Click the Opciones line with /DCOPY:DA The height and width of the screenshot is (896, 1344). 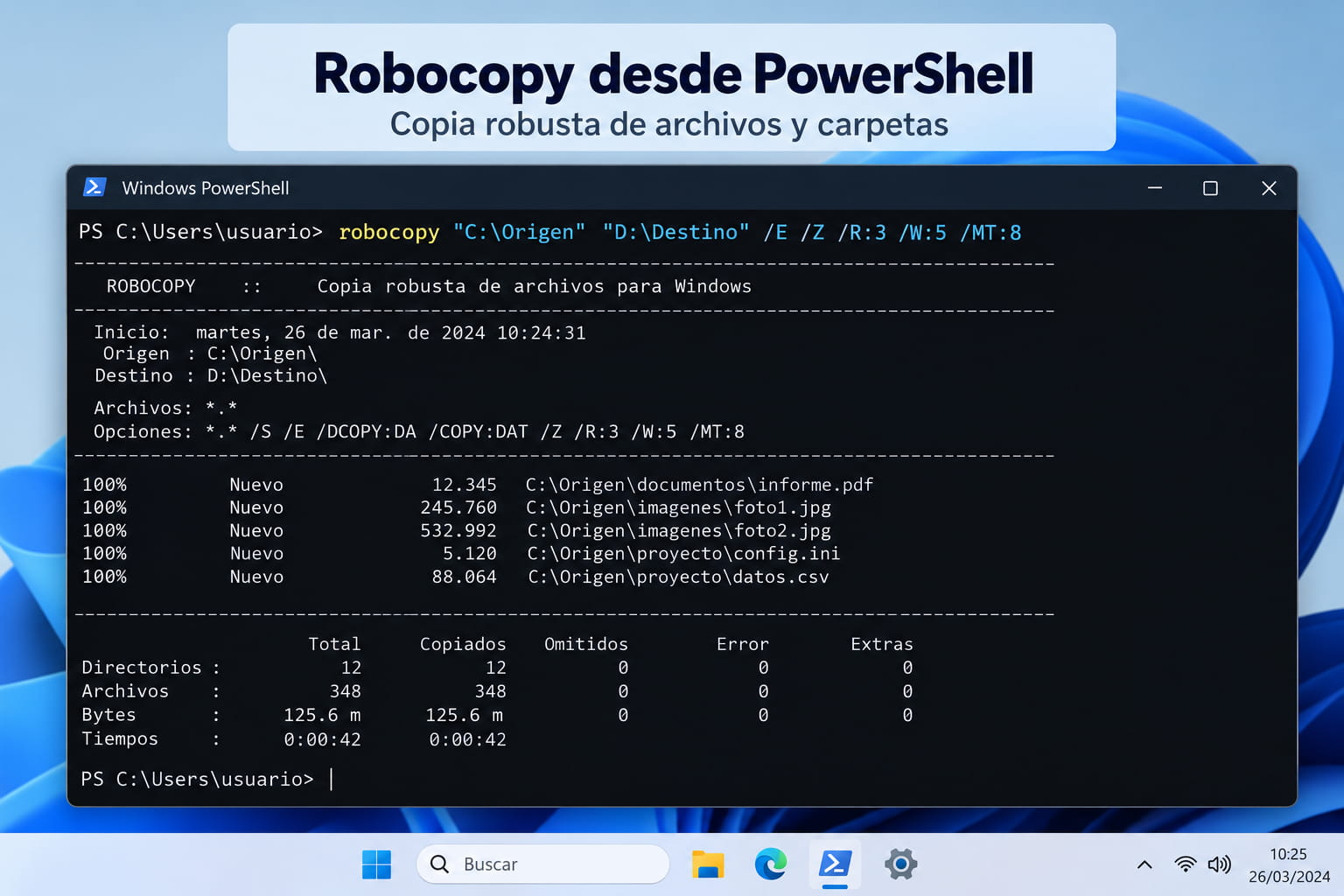[419, 431]
